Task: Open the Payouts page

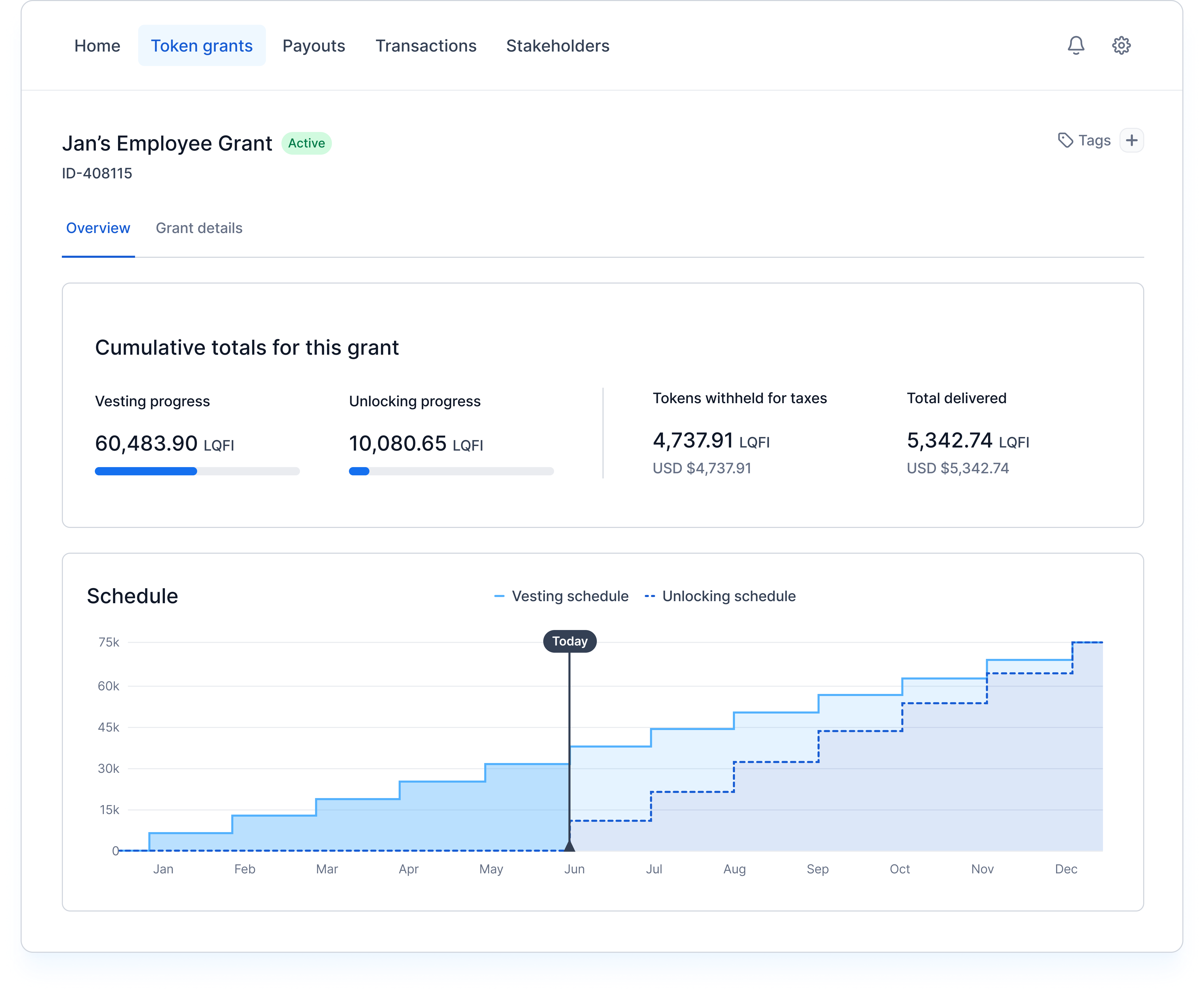Action: (x=314, y=46)
